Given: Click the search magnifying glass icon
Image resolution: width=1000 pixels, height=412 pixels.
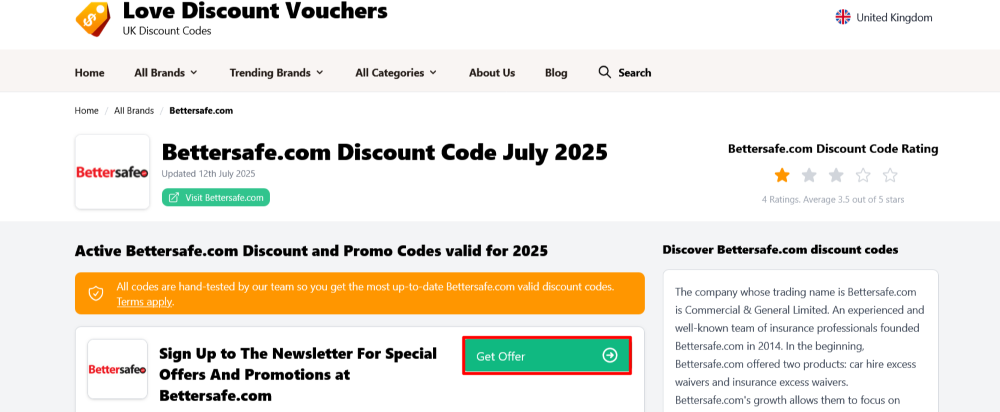Looking at the screenshot, I should 604,72.
